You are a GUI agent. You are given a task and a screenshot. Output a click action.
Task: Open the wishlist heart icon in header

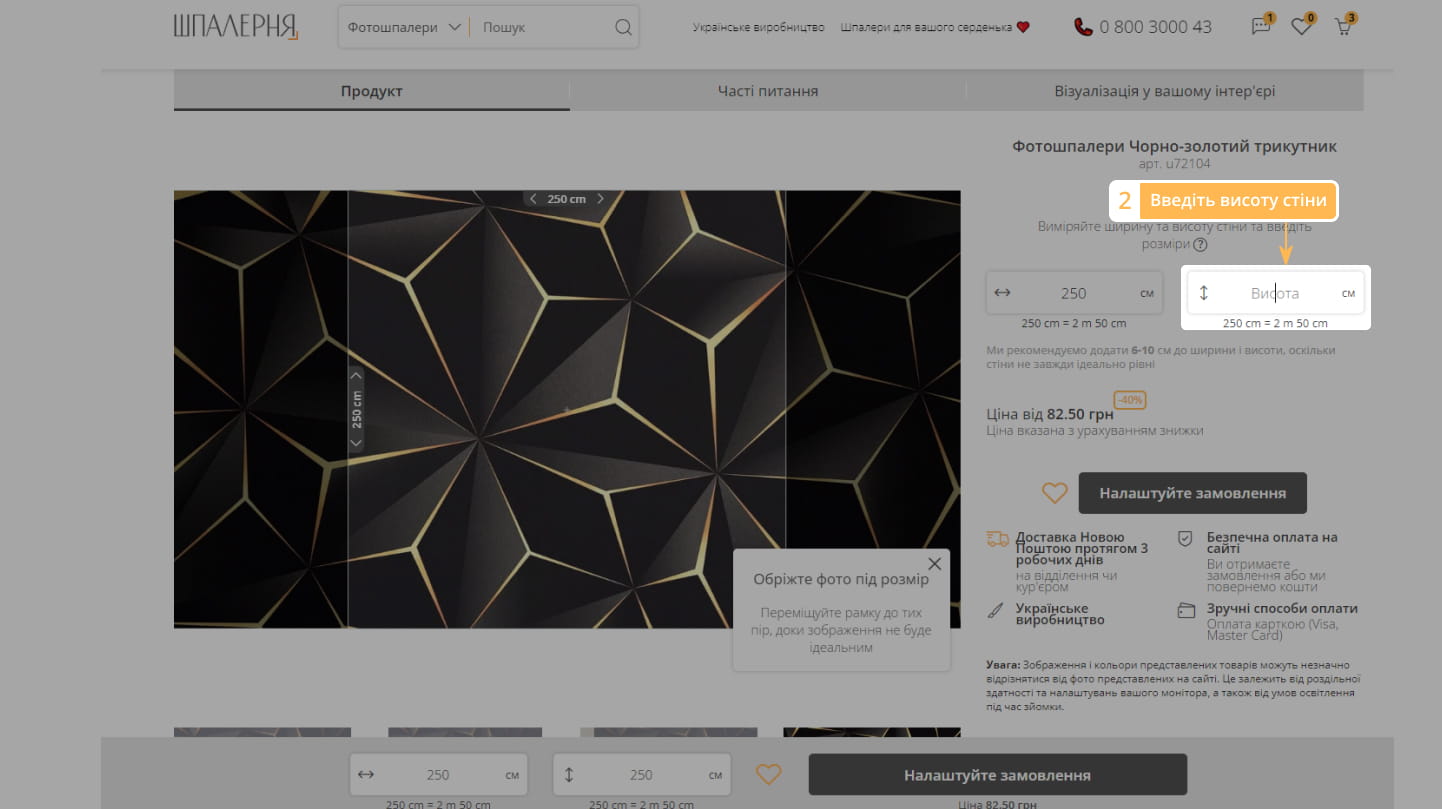[x=1301, y=27]
